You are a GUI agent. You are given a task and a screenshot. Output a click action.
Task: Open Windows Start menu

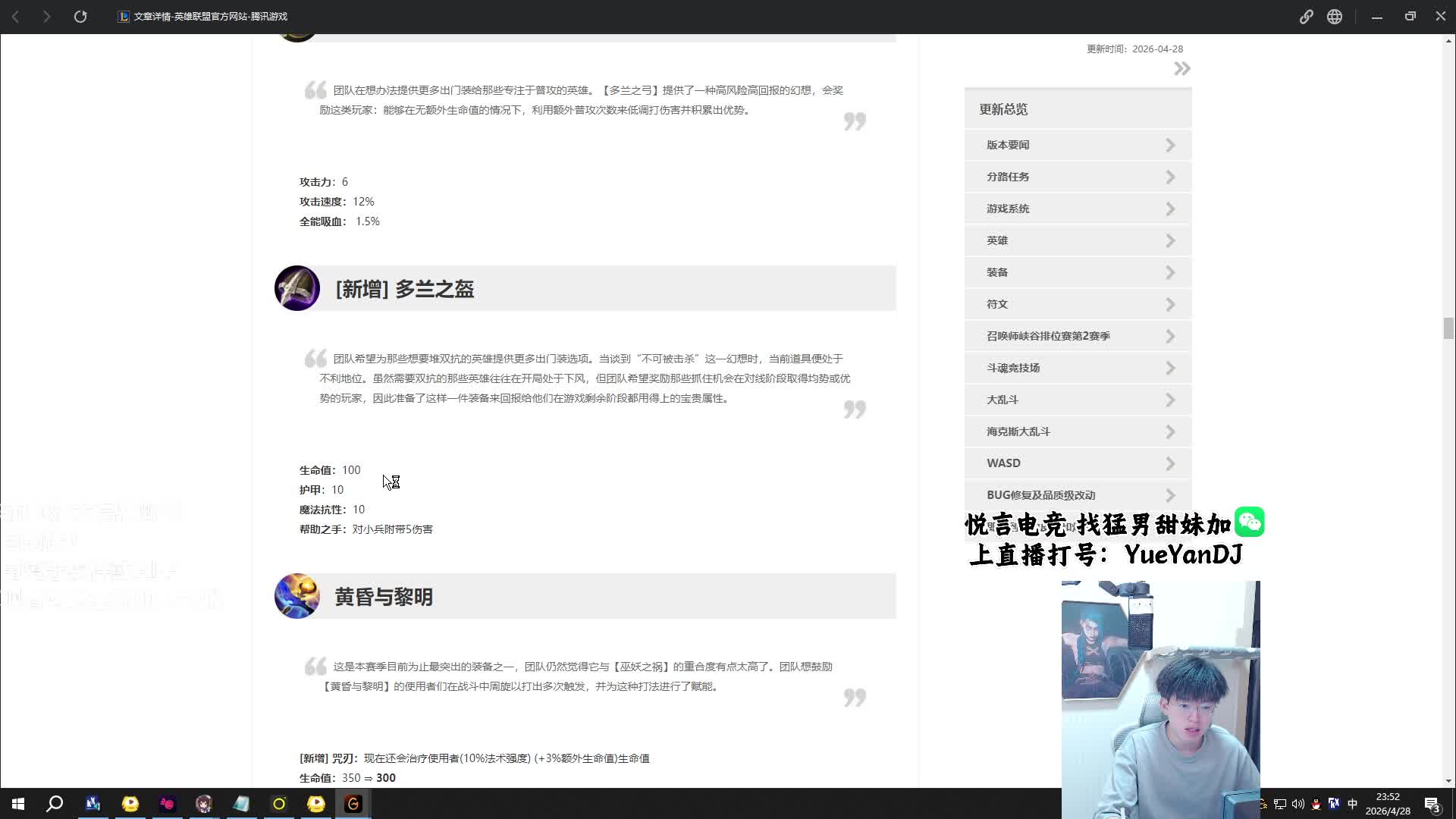pos(18,804)
